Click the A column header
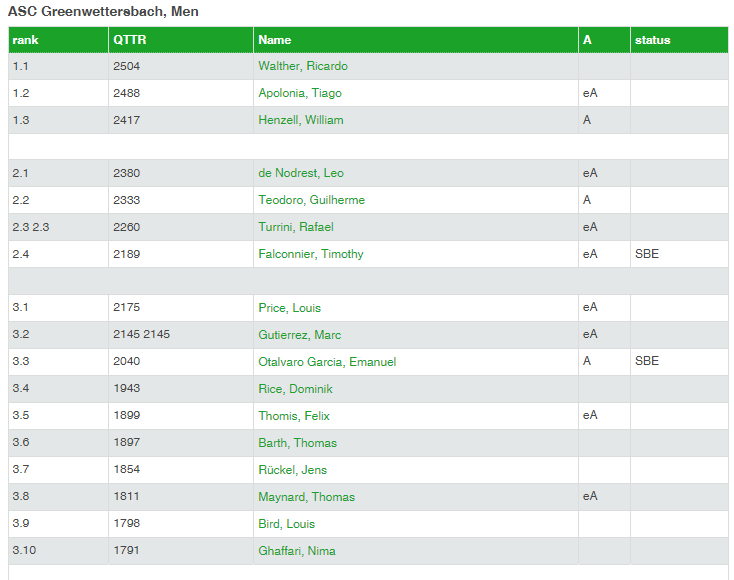Viewport: 734px width, 580px height. tap(604, 40)
